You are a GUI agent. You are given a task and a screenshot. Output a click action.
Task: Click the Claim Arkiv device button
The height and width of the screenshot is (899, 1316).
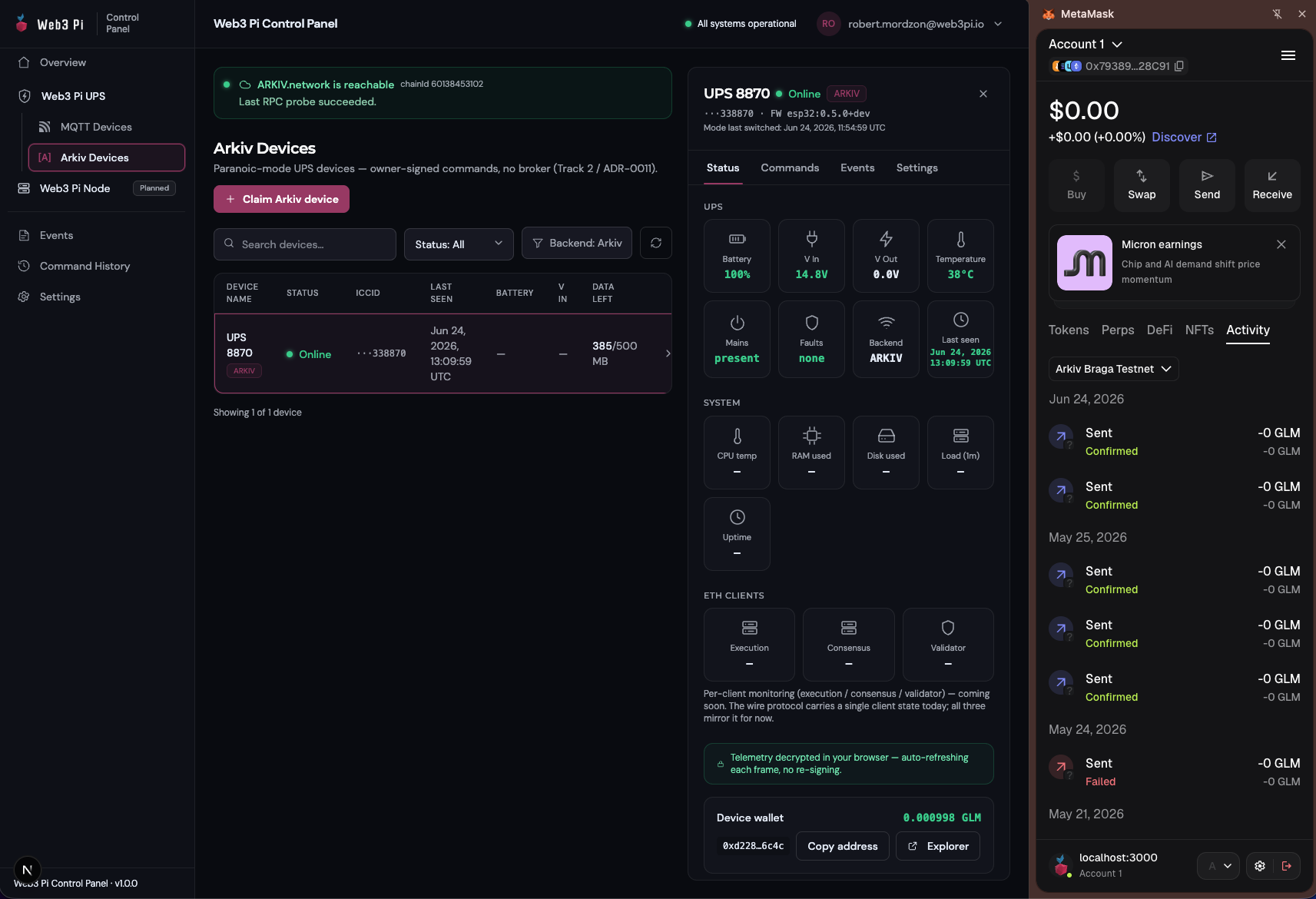pyautogui.click(x=281, y=199)
